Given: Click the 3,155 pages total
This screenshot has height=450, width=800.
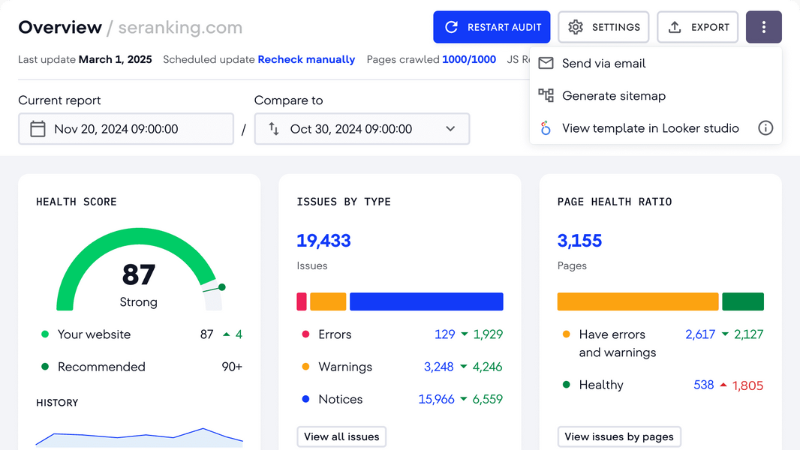Looking at the screenshot, I should pyautogui.click(x=580, y=240).
